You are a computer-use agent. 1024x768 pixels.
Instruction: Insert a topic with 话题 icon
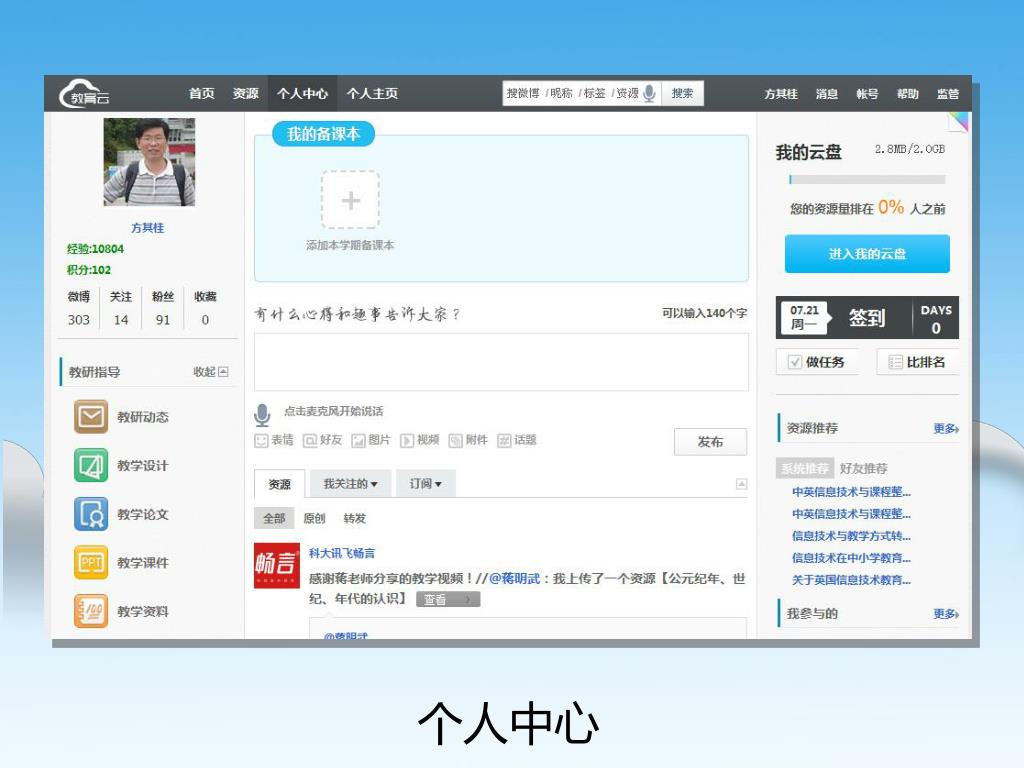504,441
